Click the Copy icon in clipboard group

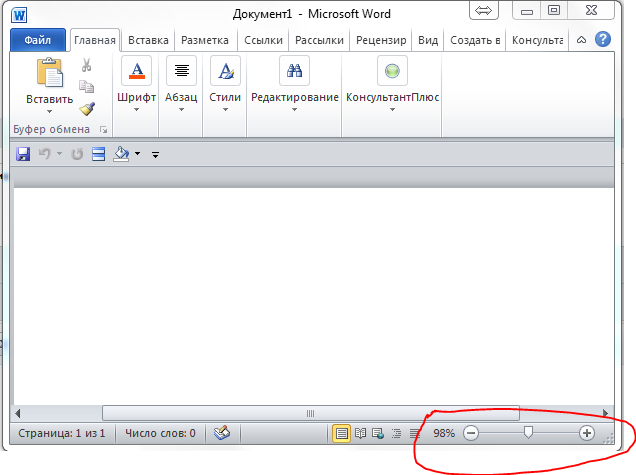pos(87,87)
